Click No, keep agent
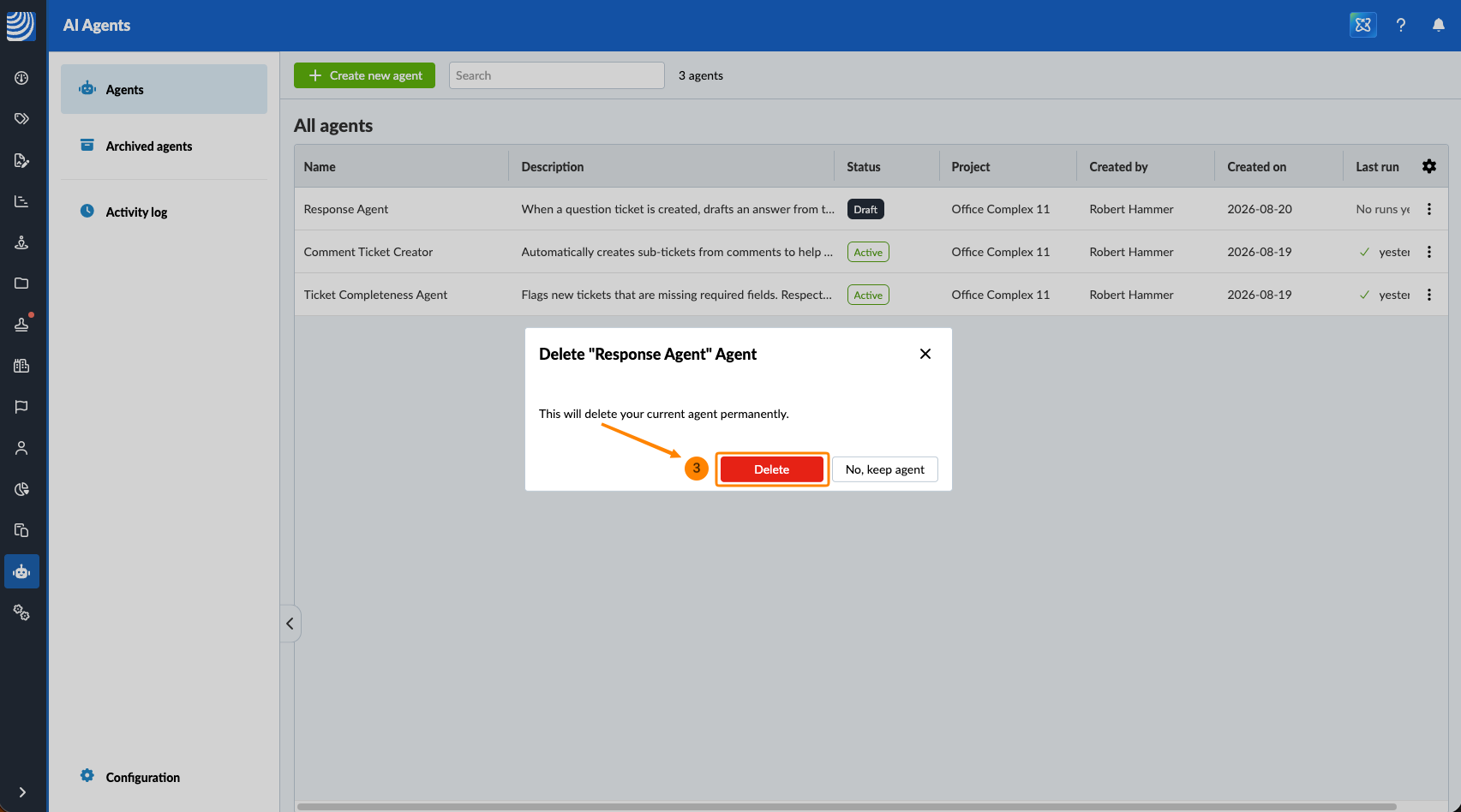1461x812 pixels. tap(885, 469)
